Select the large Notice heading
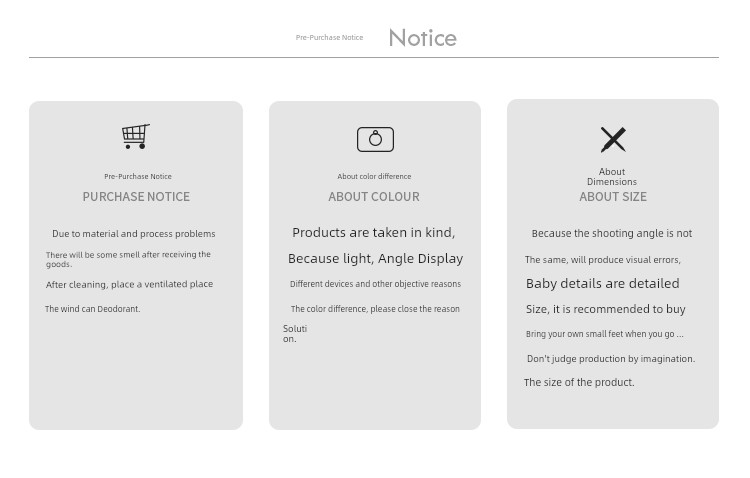Viewport: 750px width, 478px height. 423,38
